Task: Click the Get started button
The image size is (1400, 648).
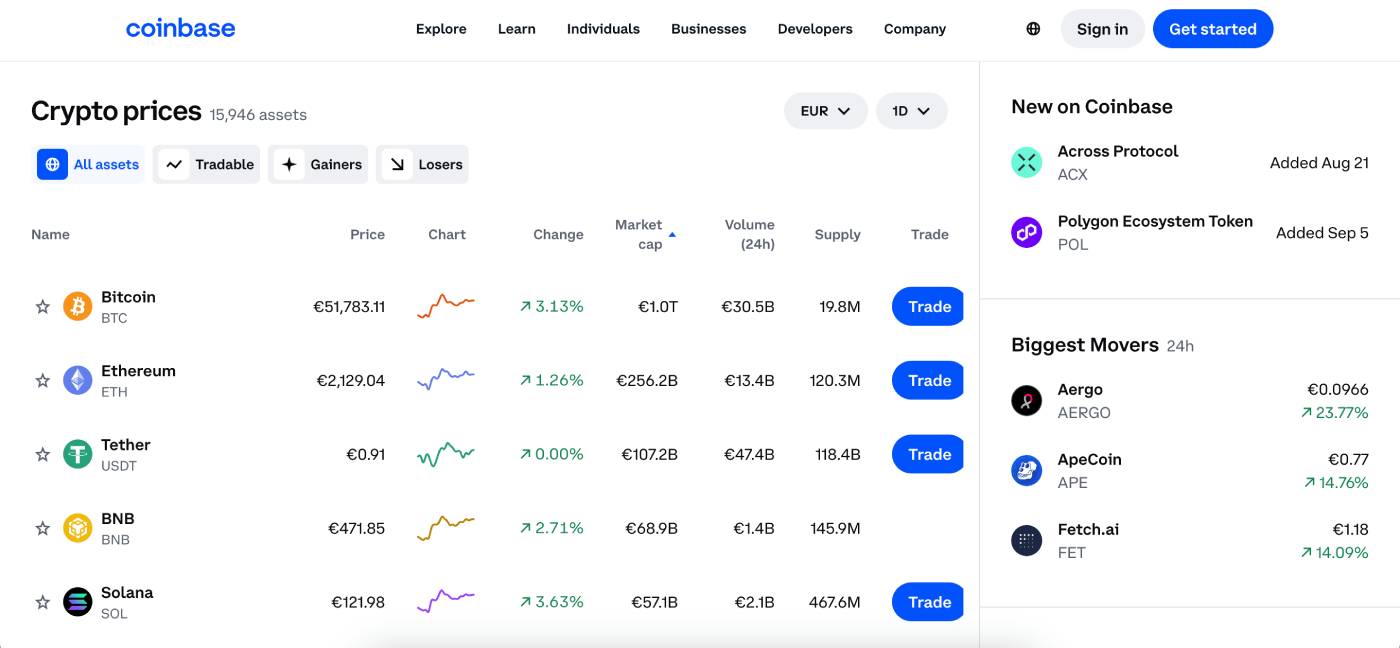Action: (x=1213, y=29)
